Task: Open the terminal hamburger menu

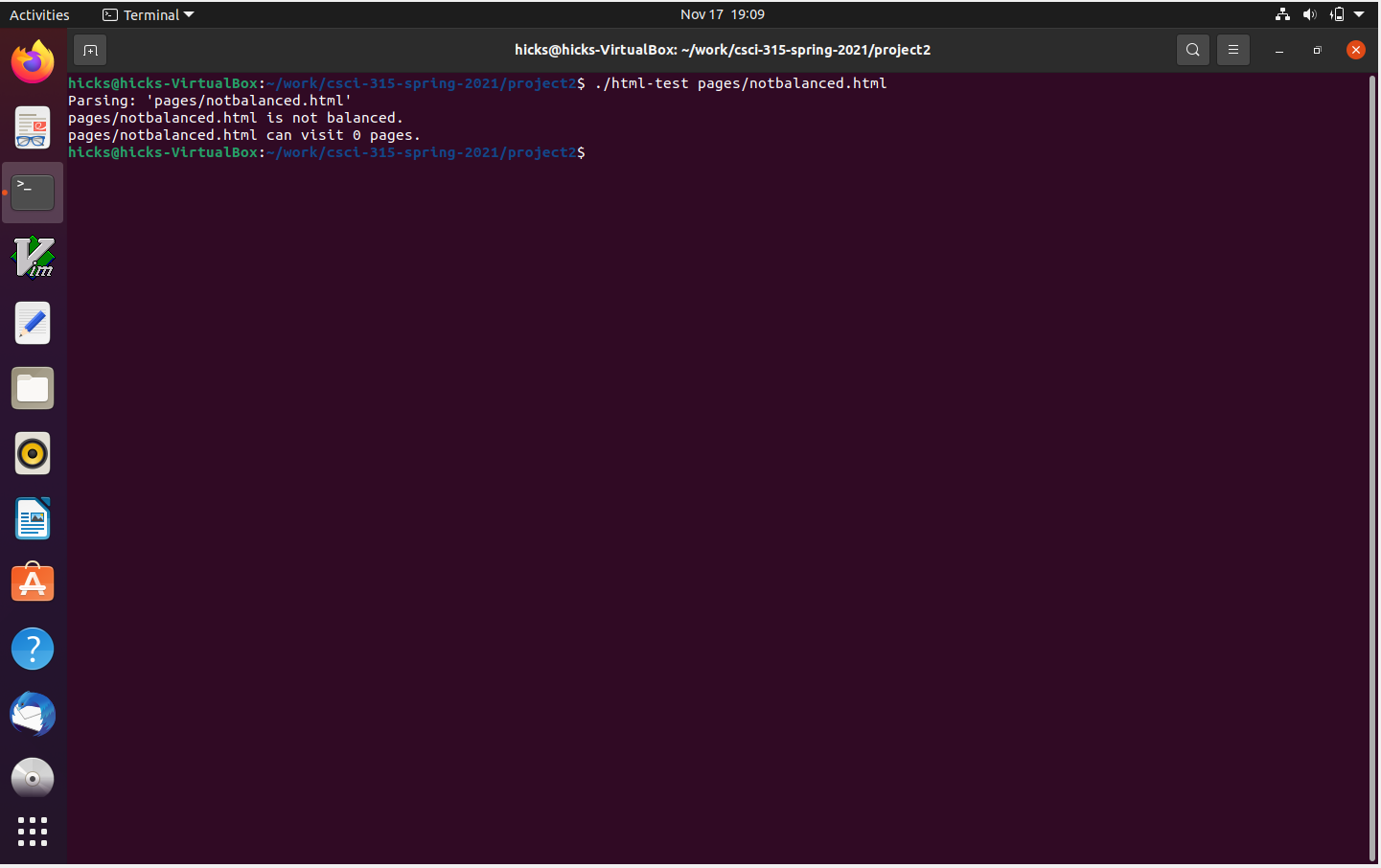Action: pos(1233,50)
